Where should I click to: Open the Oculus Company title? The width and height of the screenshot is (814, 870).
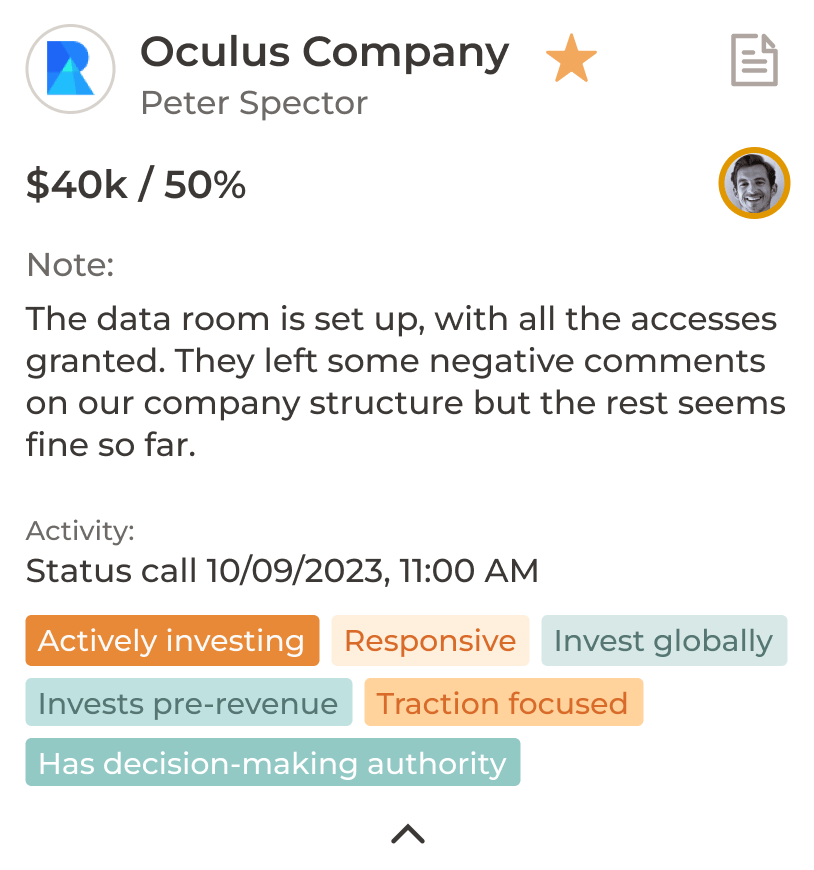(325, 53)
